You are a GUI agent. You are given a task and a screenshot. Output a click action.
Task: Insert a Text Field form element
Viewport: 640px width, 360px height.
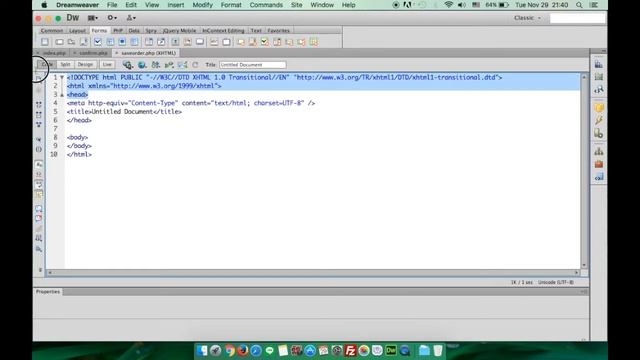(59, 42)
